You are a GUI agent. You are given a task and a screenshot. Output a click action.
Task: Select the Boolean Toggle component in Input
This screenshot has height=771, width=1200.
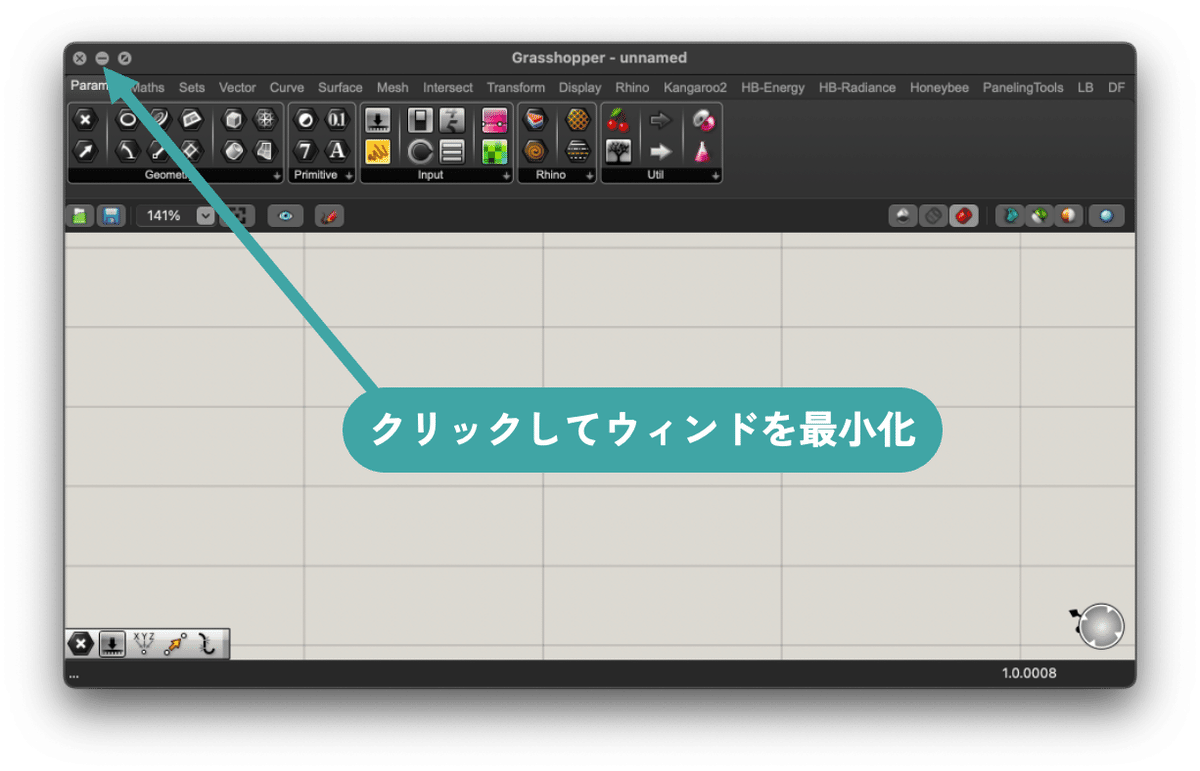(x=420, y=120)
